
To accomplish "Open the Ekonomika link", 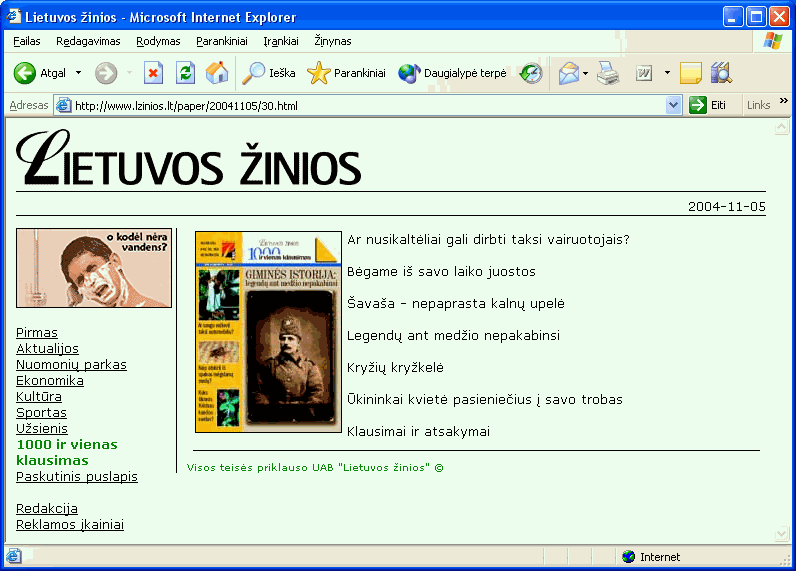I will coord(50,381).
